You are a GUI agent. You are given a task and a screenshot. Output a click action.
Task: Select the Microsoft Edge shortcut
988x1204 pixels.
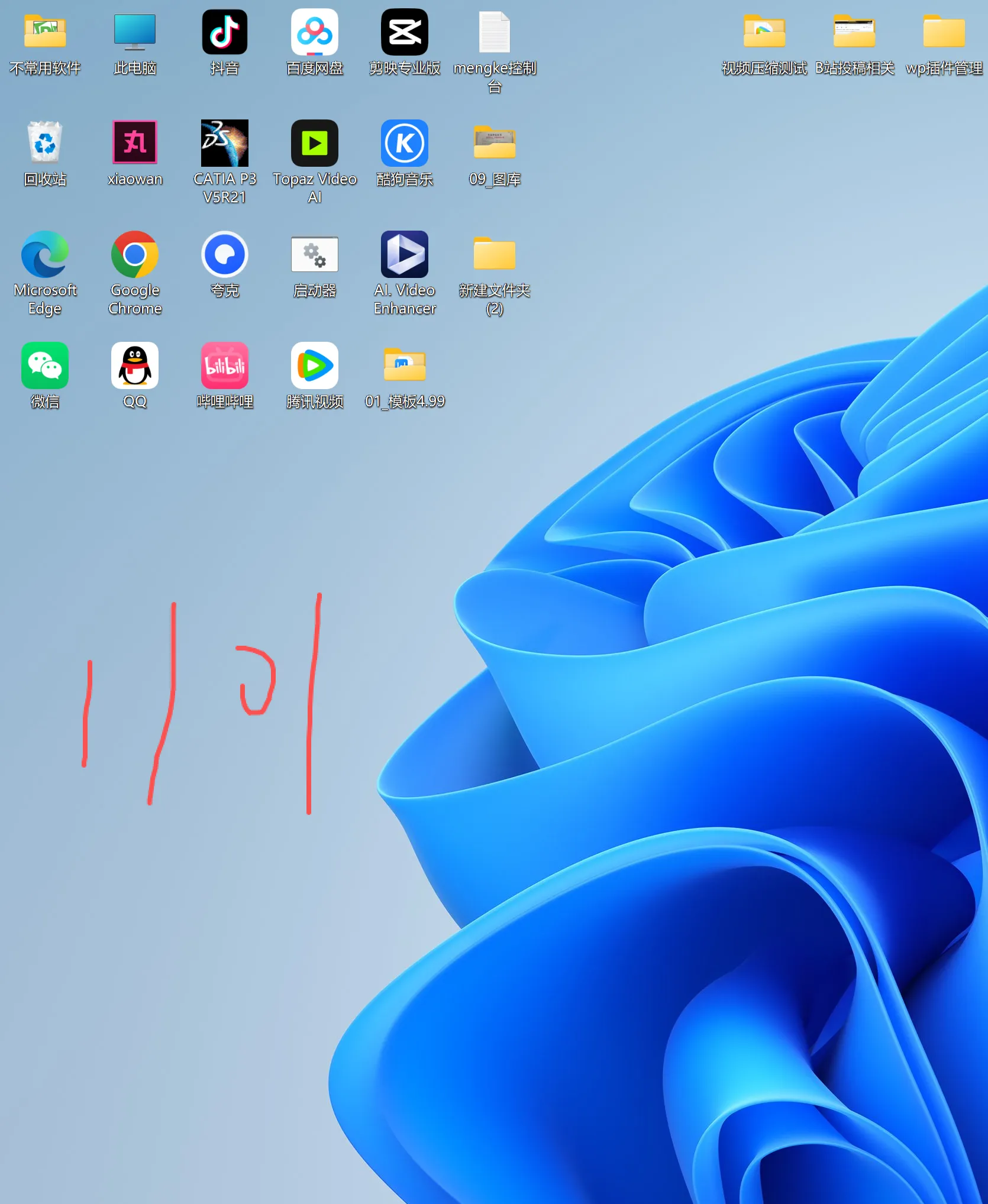[x=45, y=254]
